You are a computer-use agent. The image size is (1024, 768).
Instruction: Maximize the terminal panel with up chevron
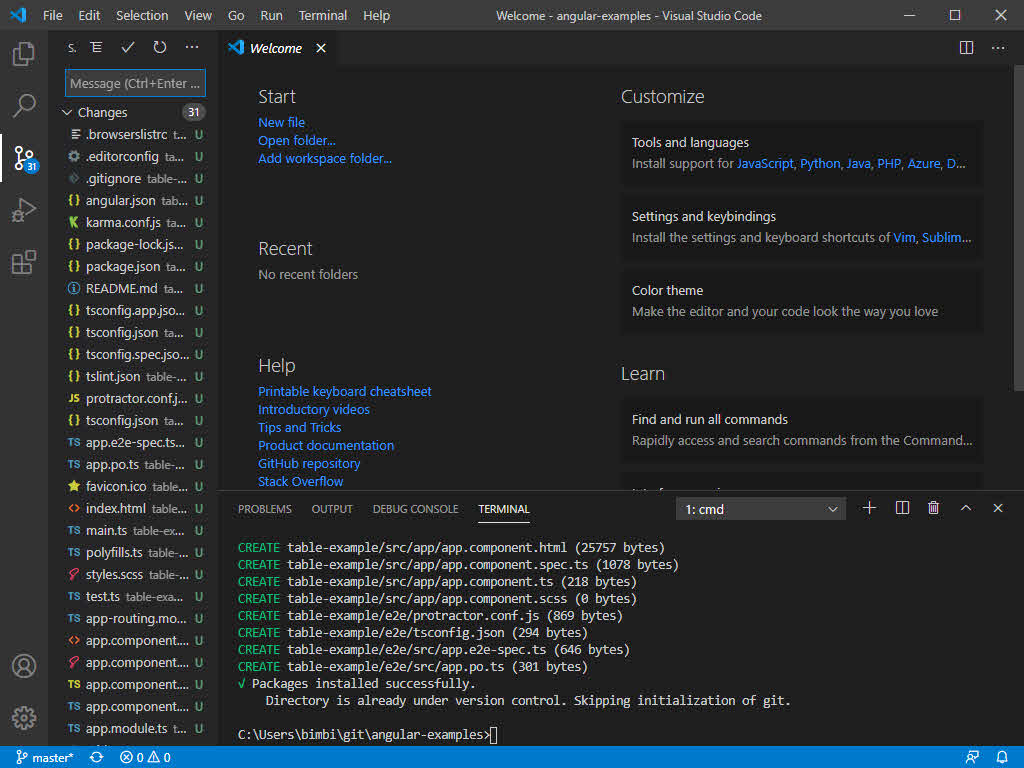(966, 508)
